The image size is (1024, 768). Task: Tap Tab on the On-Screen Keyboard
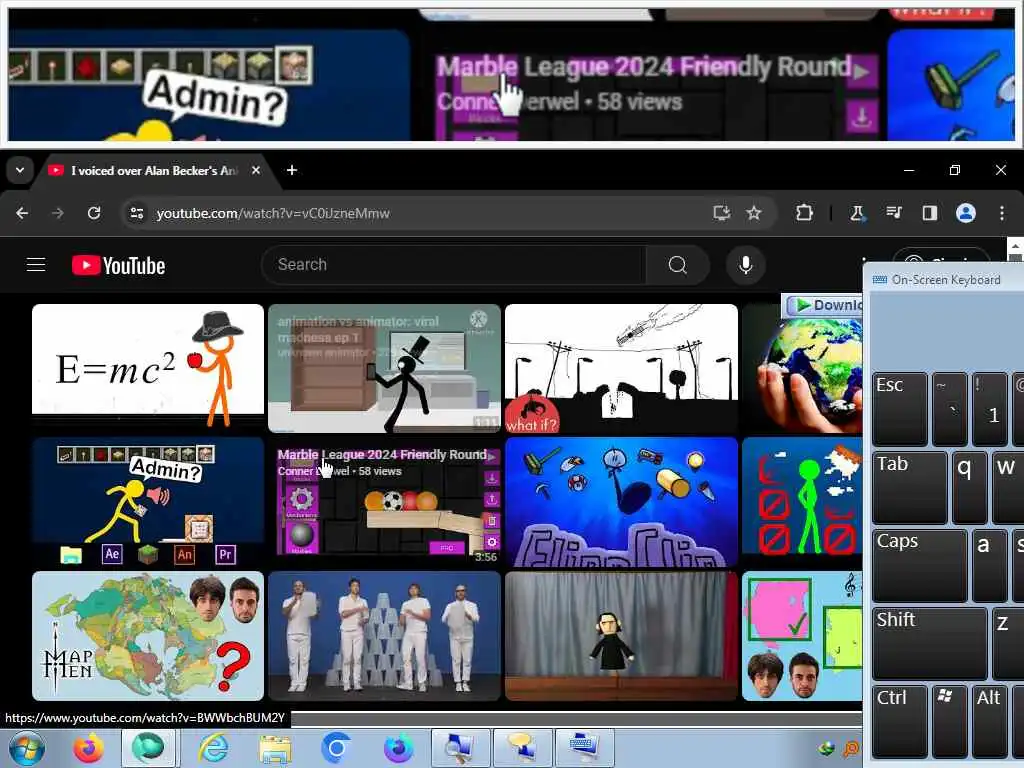click(x=910, y=487)
